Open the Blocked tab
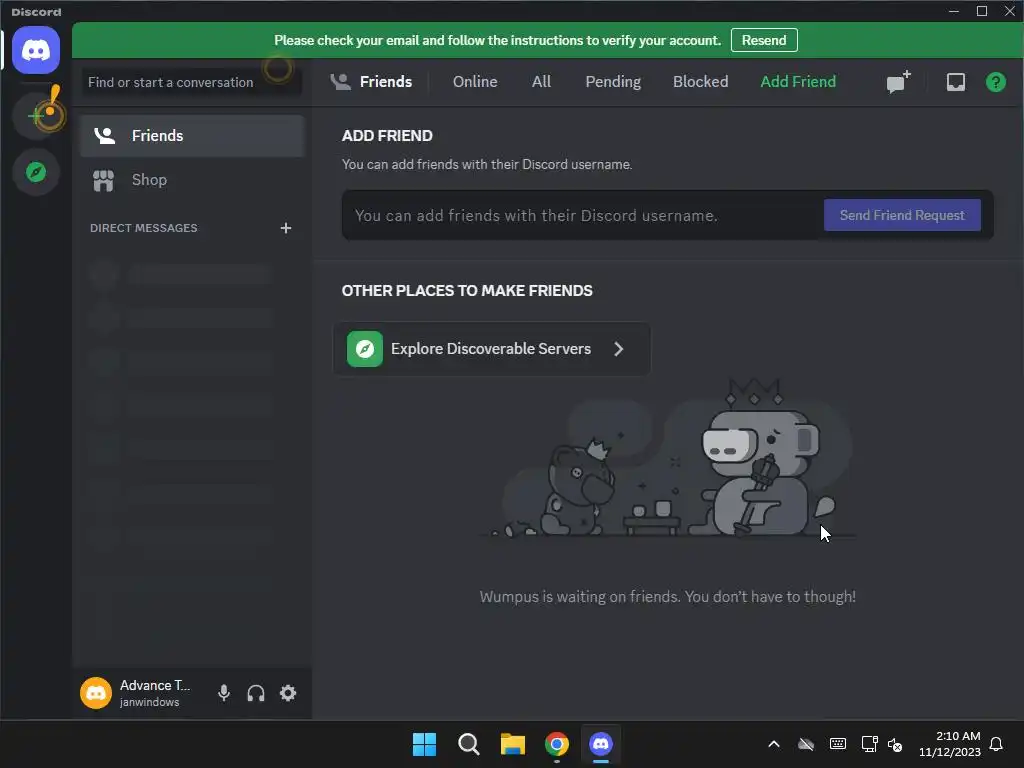Screen dimensions: 1024x768 (700, 82)
